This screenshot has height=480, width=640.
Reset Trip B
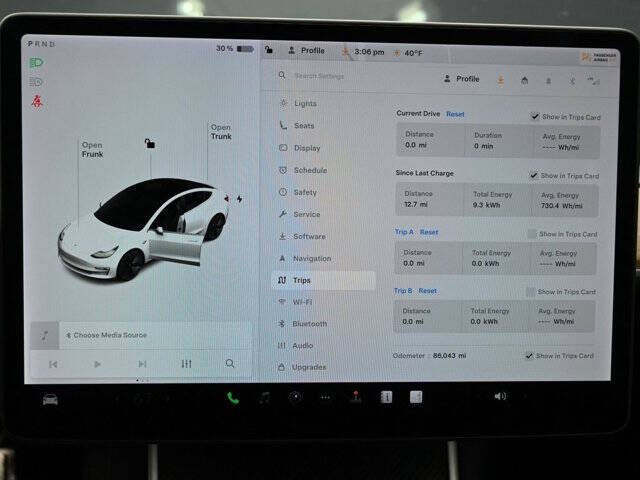427,291
